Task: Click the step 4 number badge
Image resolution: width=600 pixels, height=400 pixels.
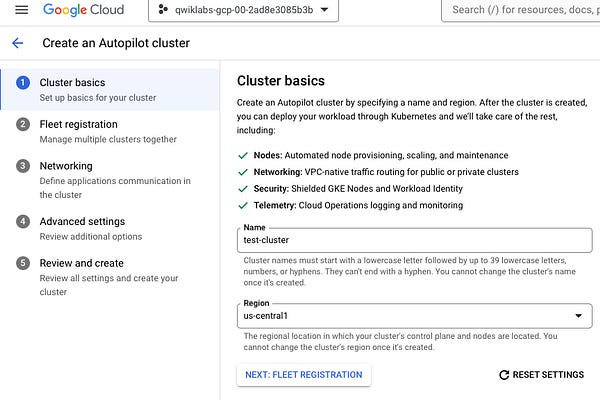Action: pyautogui.click(x=23, y=221)
